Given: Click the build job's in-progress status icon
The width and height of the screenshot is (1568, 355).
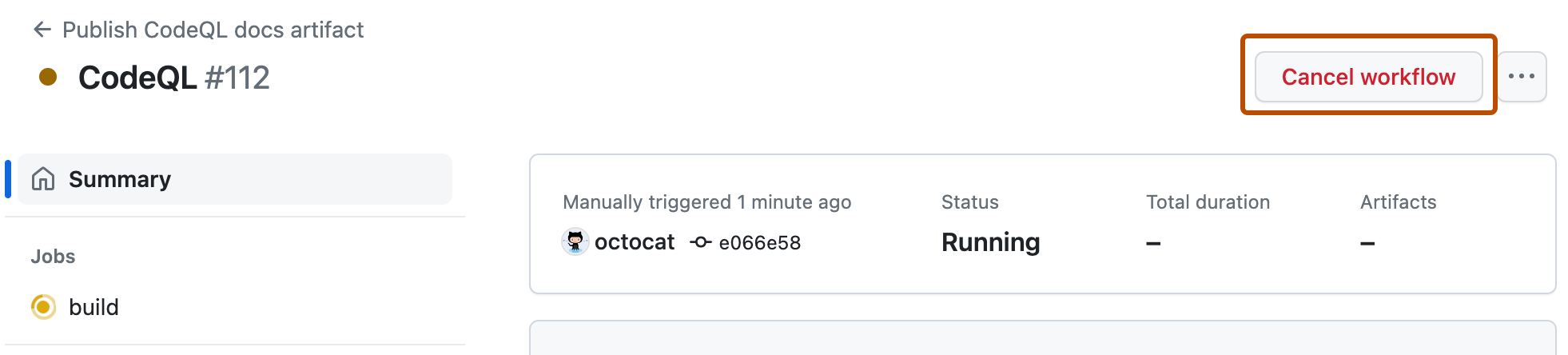Looking at the screenshot, I should 43,307.
